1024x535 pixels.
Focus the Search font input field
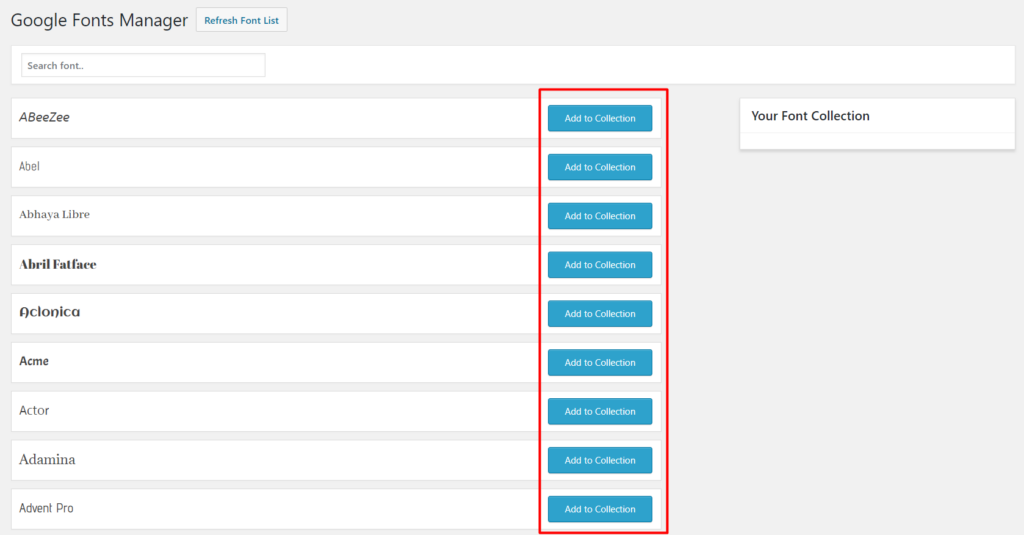[x=143, y=65]
